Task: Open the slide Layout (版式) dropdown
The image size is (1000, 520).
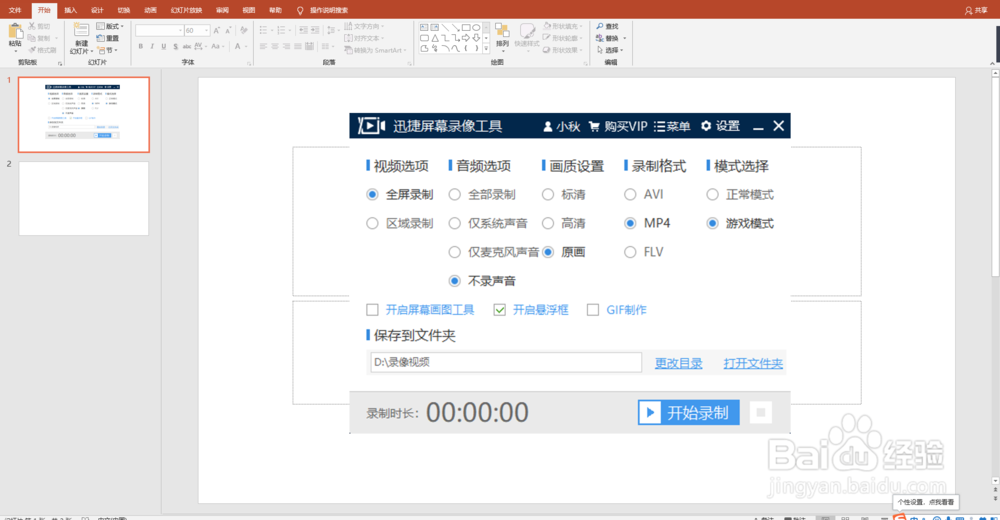Action: tap(110, 26)
